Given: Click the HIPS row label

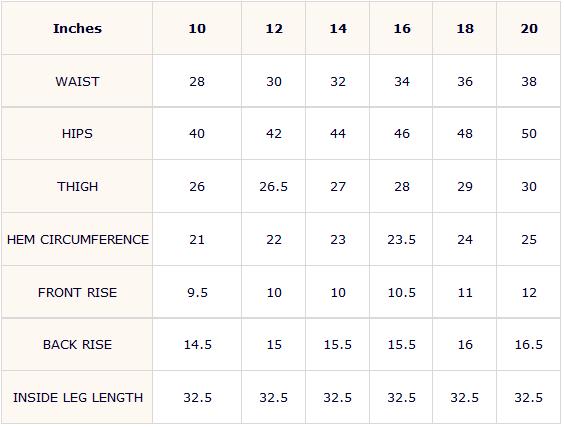Looking at the screenshot, I should point(77,133).
